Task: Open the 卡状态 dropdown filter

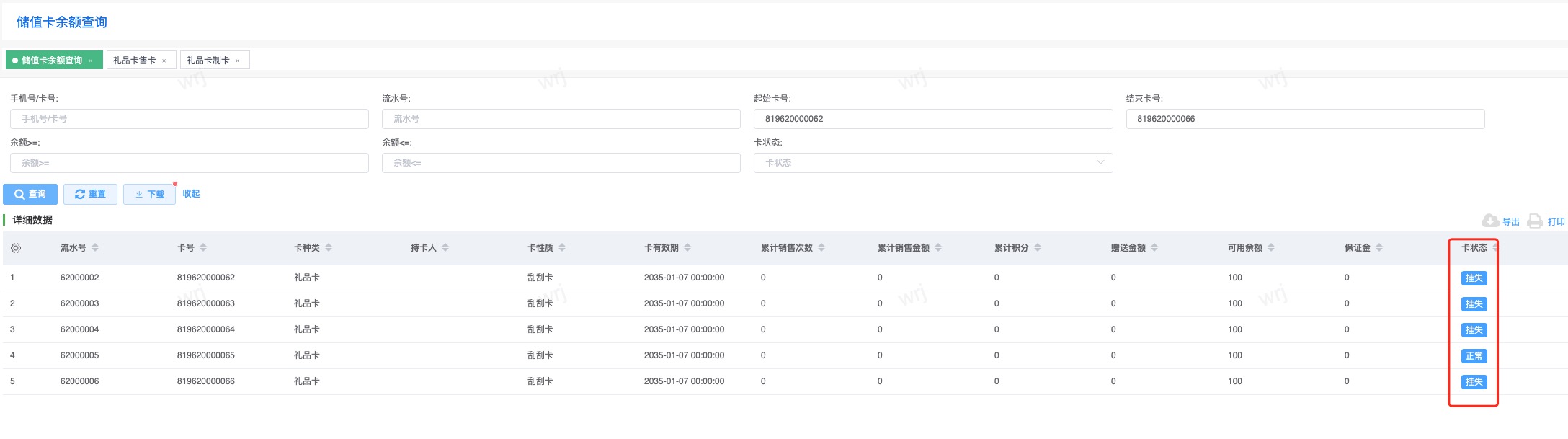Action: (932, 163)
